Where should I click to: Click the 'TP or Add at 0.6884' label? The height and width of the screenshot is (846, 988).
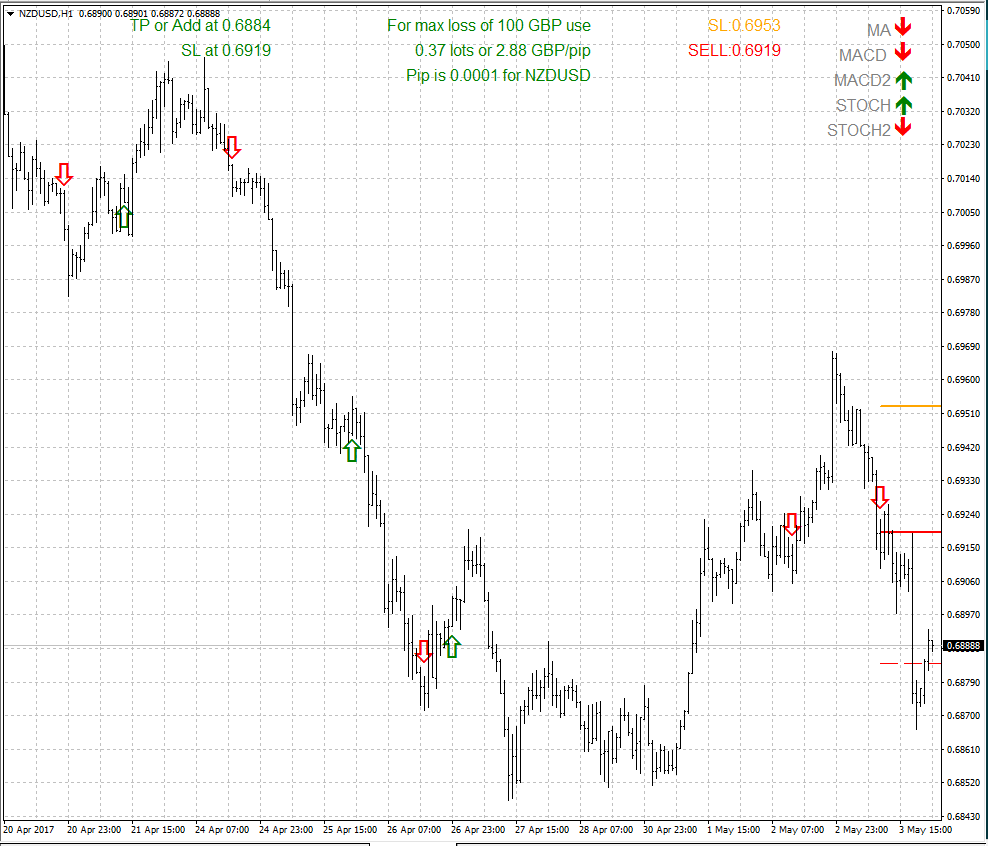pos(200,25)
